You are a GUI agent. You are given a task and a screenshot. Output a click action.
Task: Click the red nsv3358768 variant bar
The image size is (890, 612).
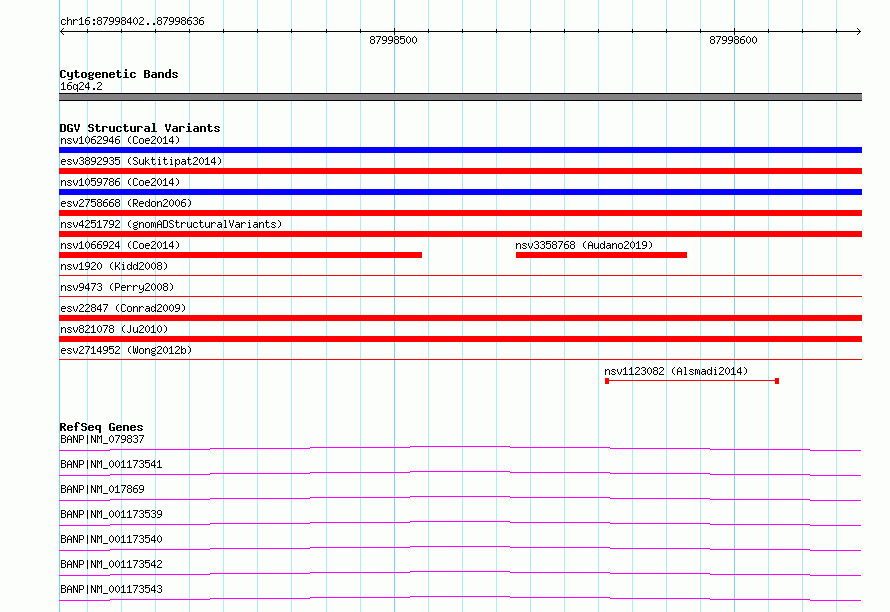click(601, 255)
